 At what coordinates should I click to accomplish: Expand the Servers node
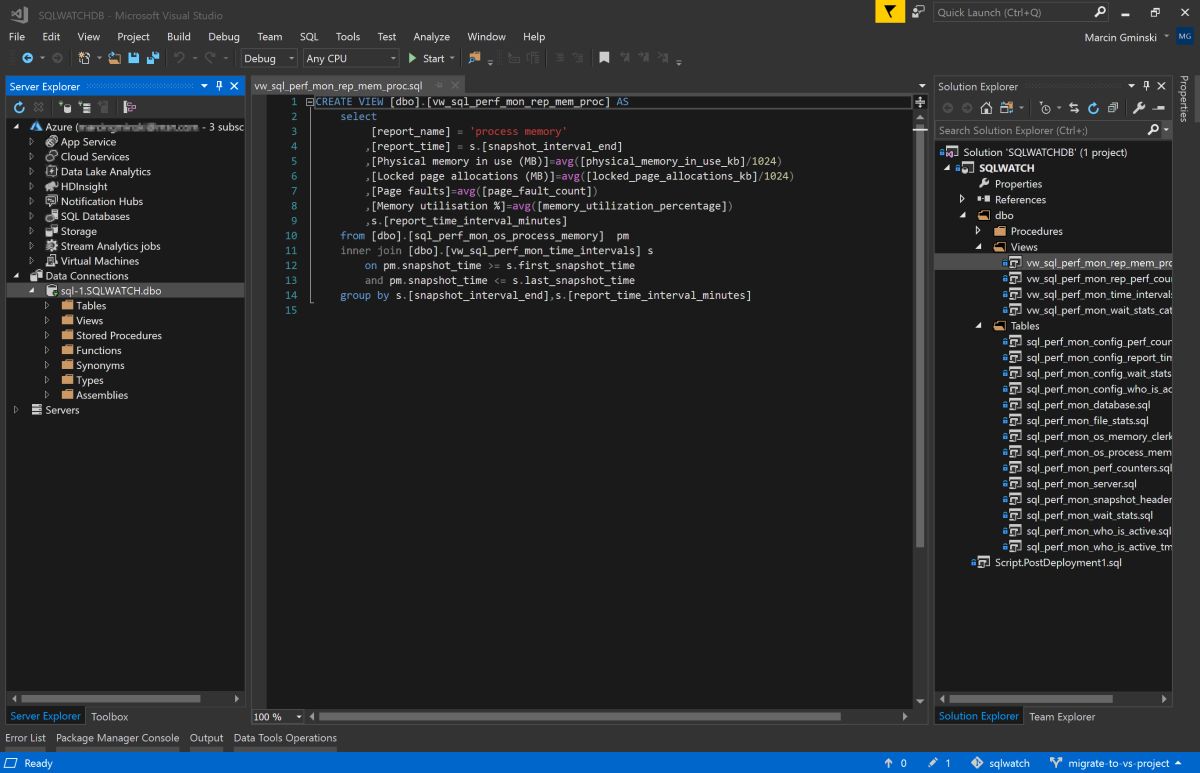(17, 410)
